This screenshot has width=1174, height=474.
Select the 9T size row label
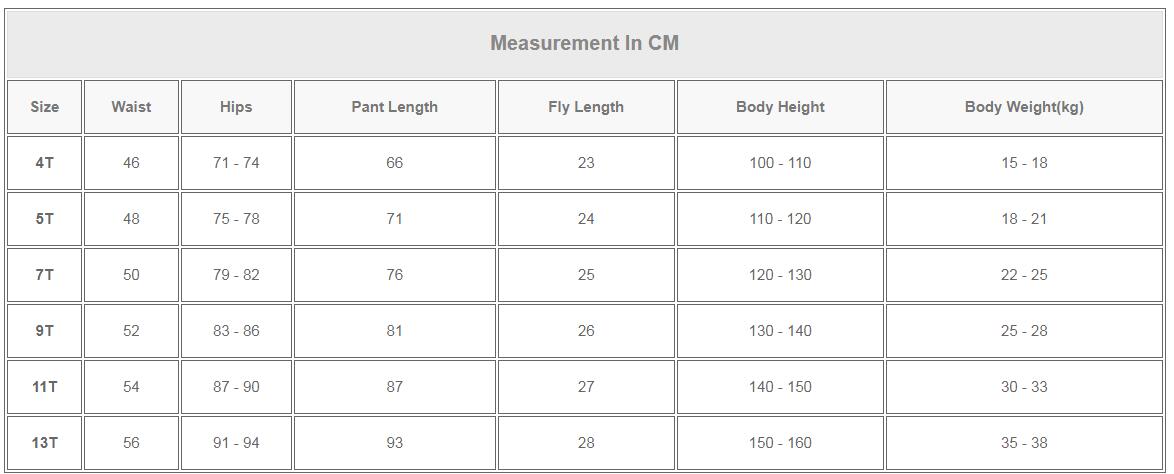(x=45, y=331)
